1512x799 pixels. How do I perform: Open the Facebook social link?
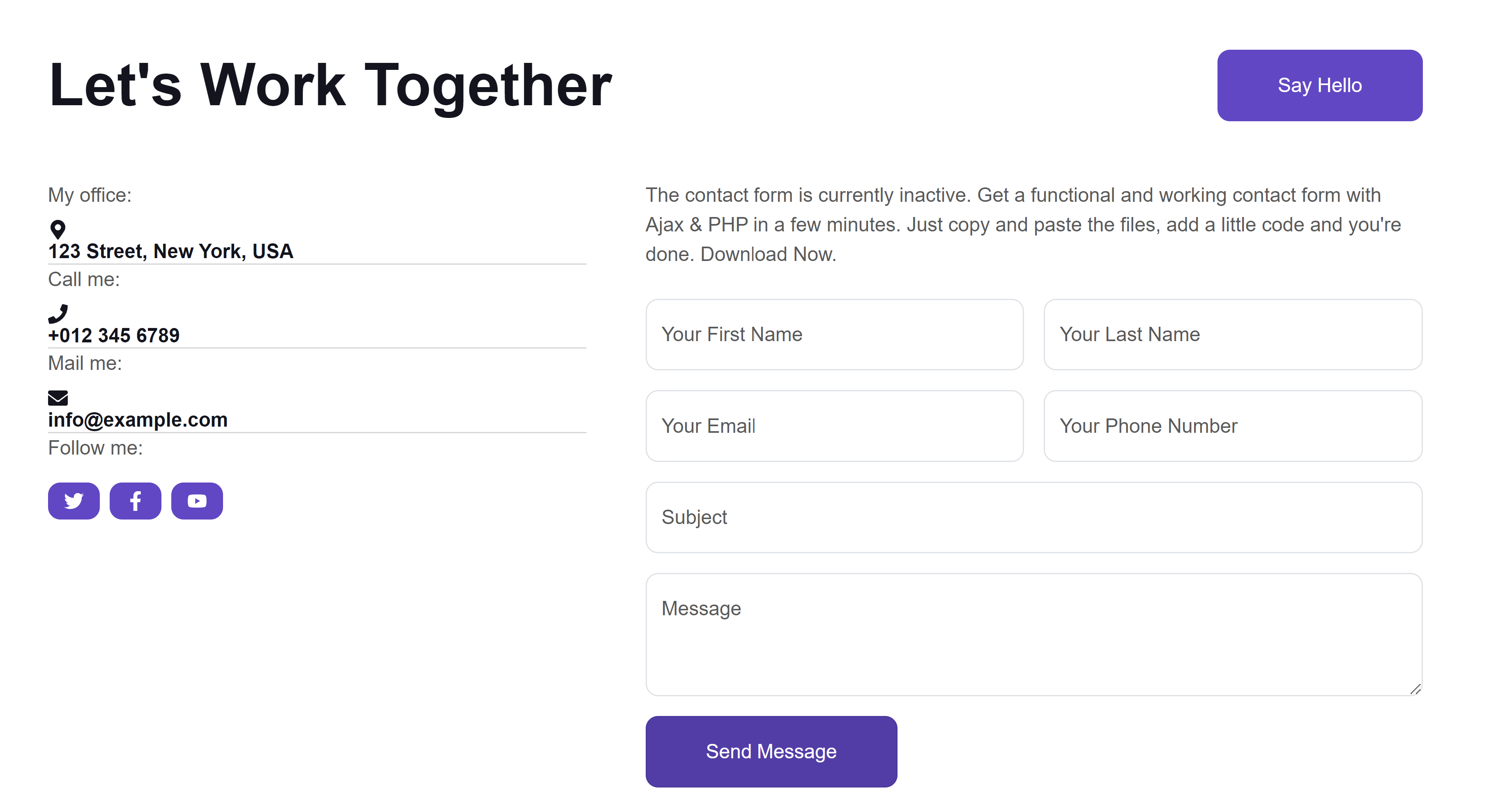[135, 501]
